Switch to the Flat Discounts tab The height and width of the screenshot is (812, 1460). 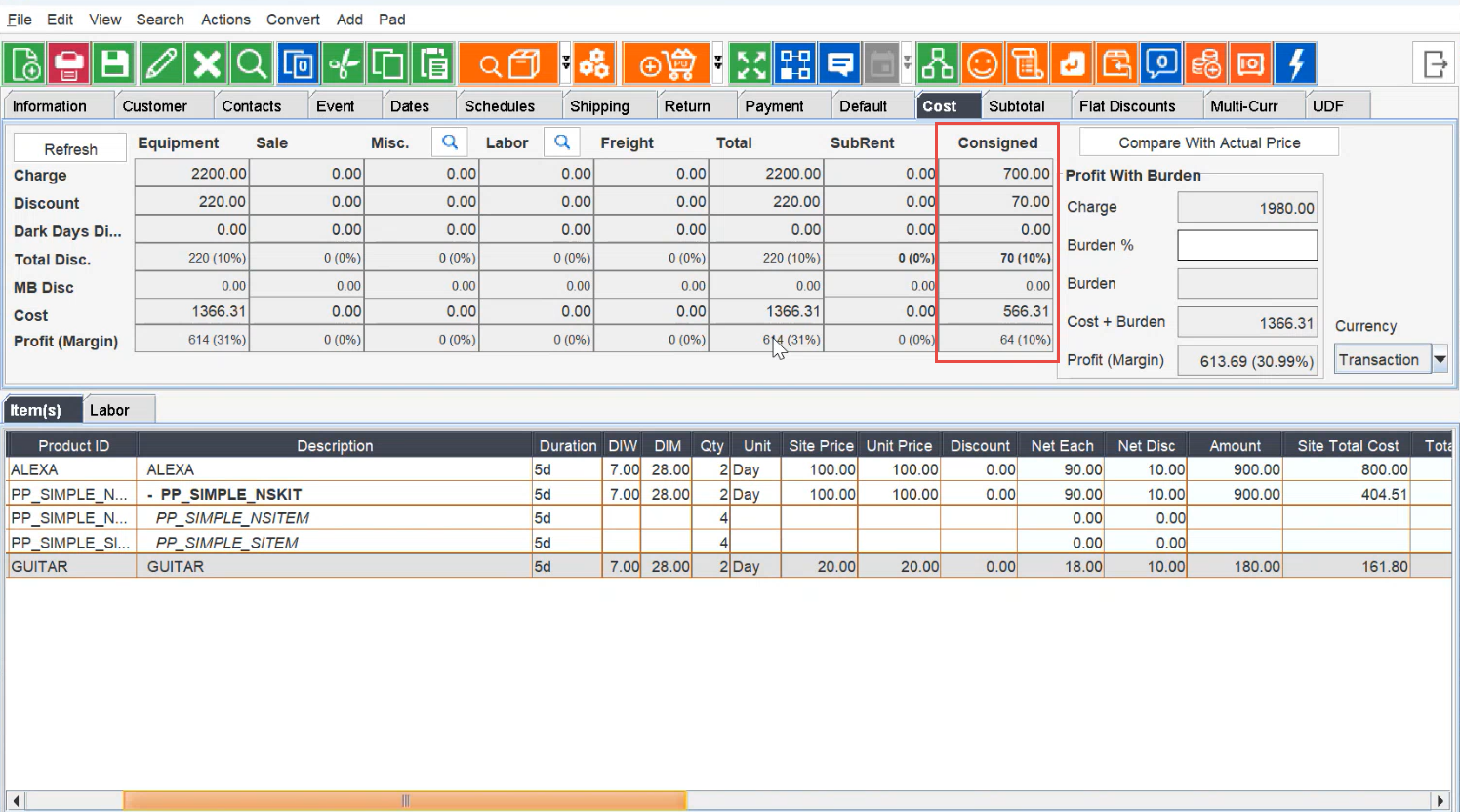(1127, 106)
